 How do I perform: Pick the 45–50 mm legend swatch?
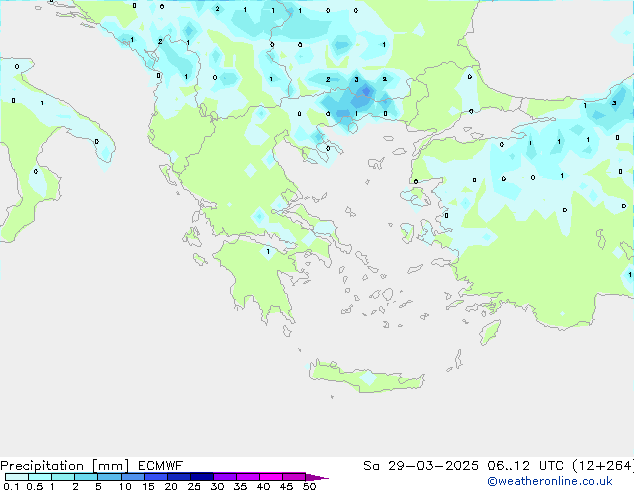point(294,477)
